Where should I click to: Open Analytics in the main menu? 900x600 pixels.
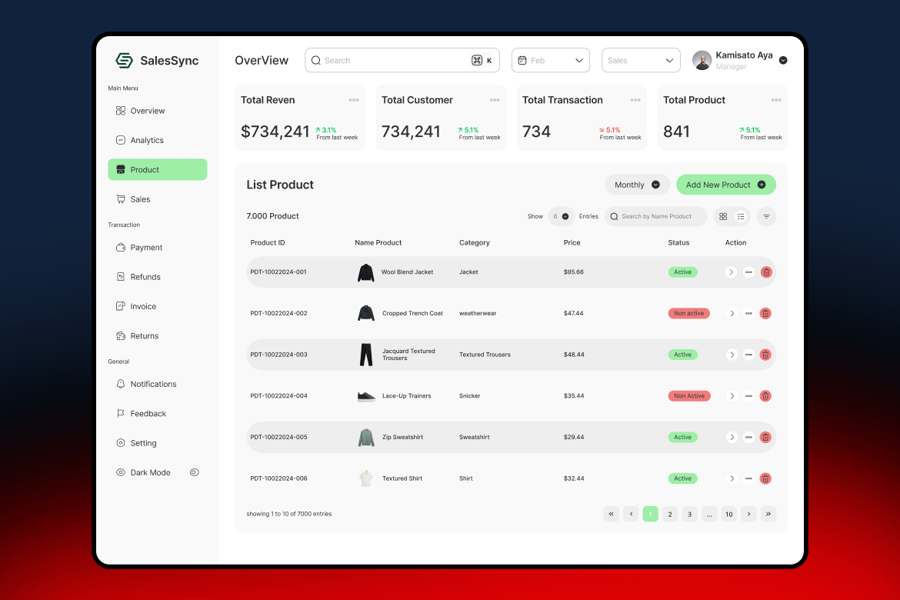[147, 140]
